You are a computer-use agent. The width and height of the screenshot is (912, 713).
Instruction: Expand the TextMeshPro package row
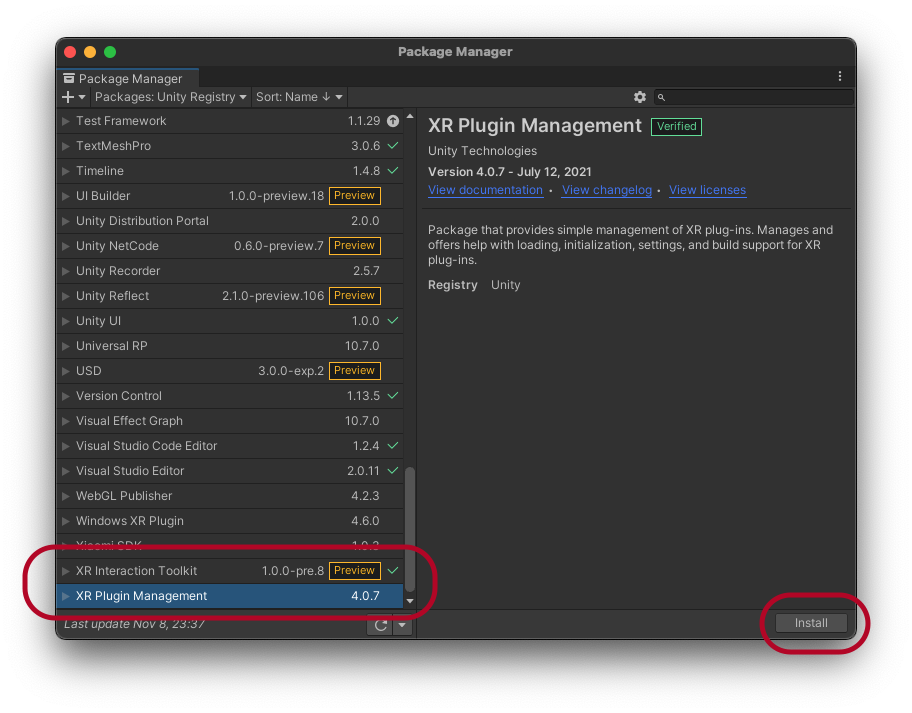[66, 146]
